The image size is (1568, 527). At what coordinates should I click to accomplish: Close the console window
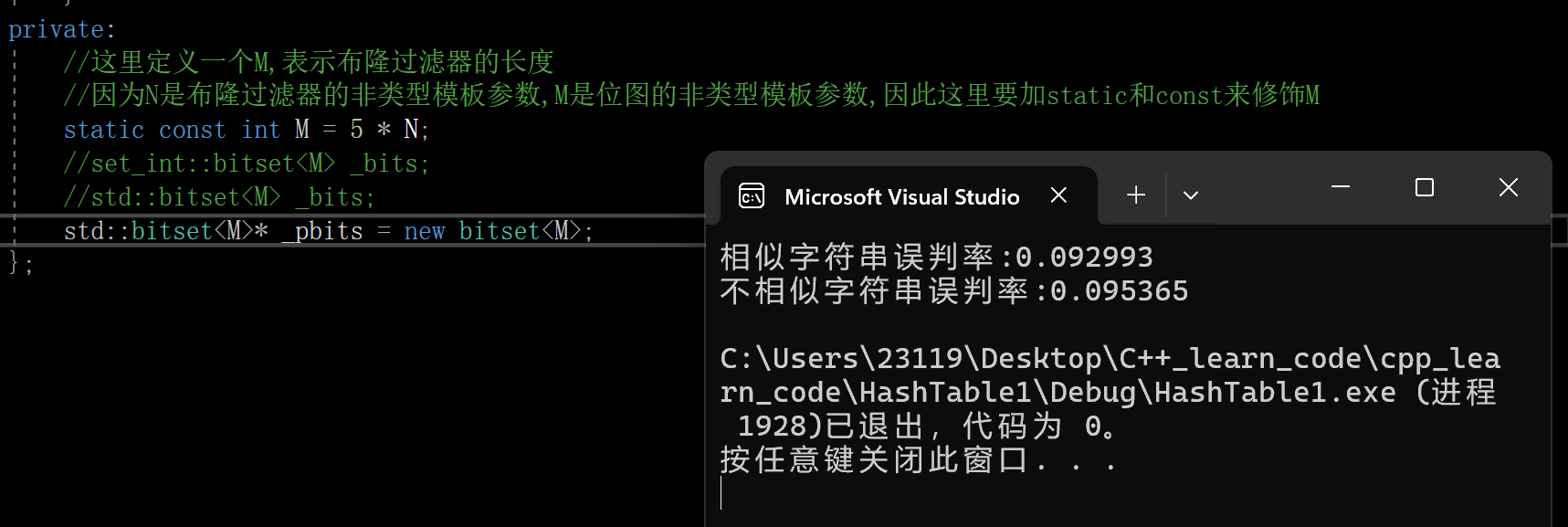(1509, 187)
